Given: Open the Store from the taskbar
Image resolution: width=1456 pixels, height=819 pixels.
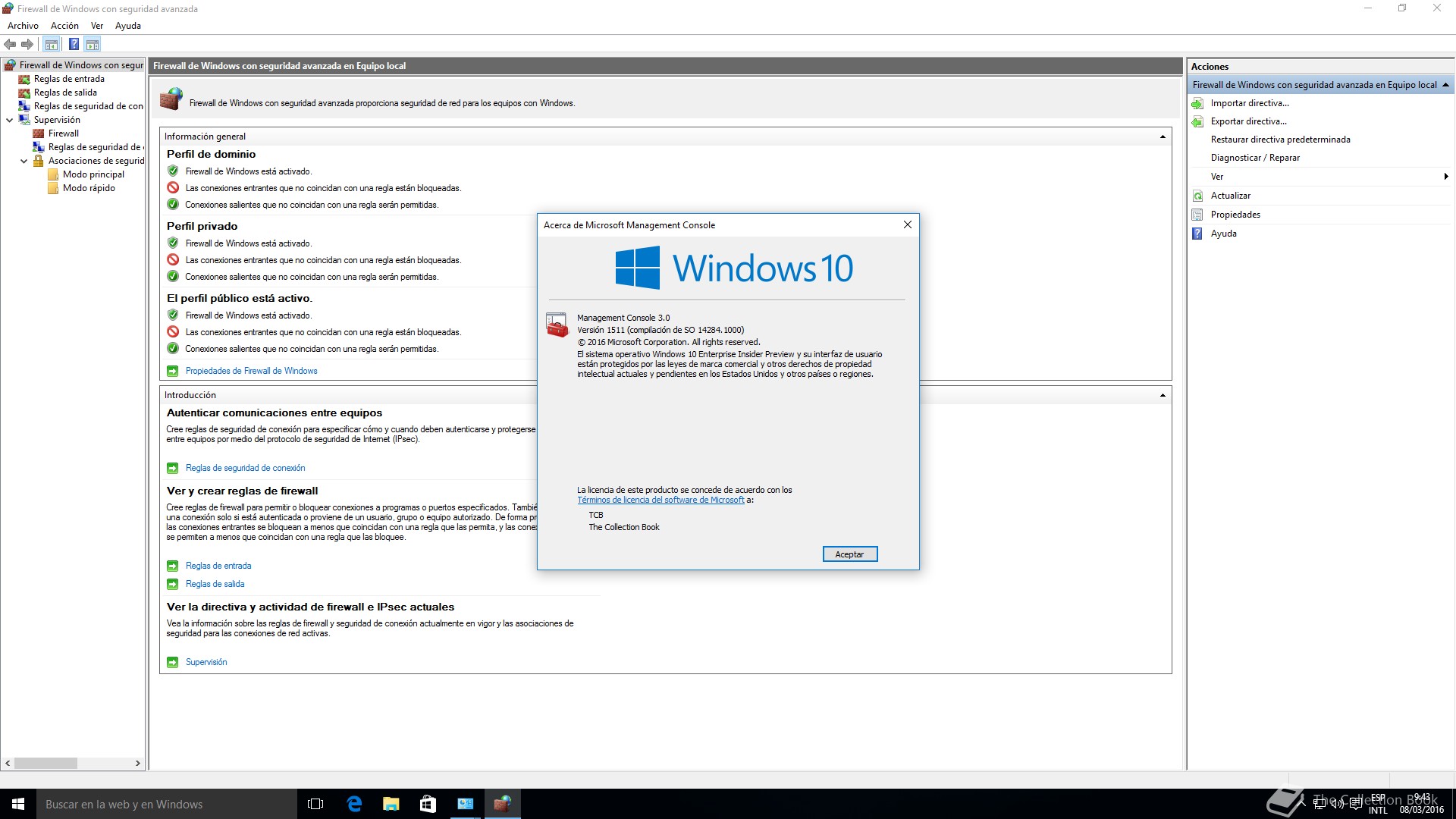Looking at the screenshot, I should click(428, 804).
